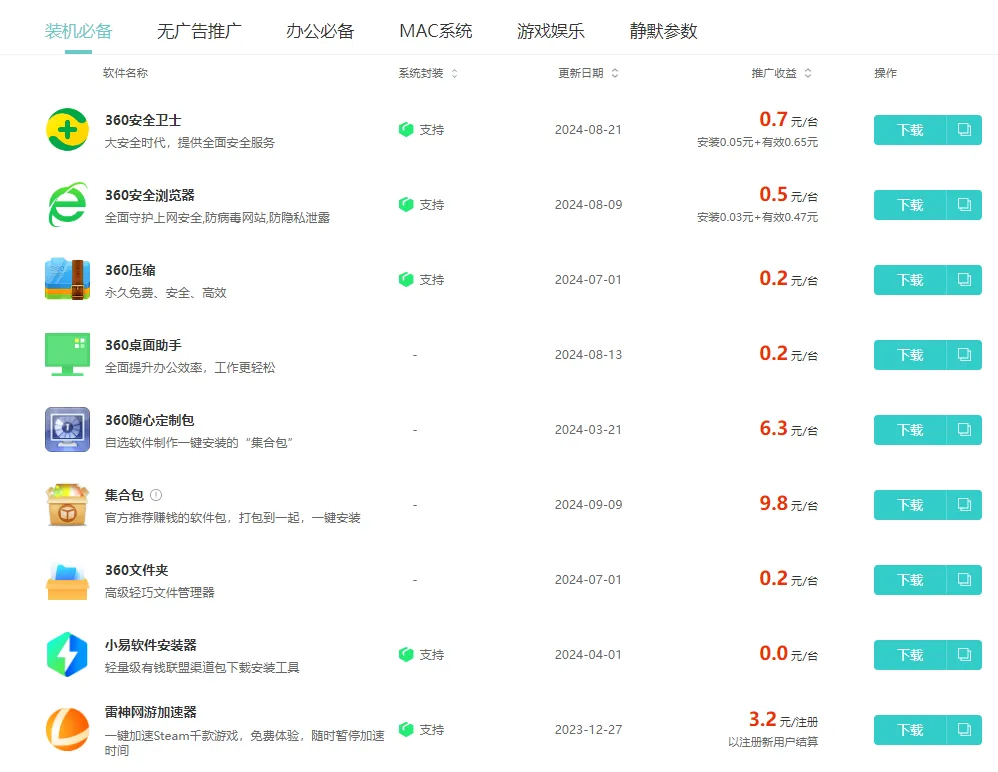
Task: Click 下载 for 360文件夹
Action: (x=910, y=580)
